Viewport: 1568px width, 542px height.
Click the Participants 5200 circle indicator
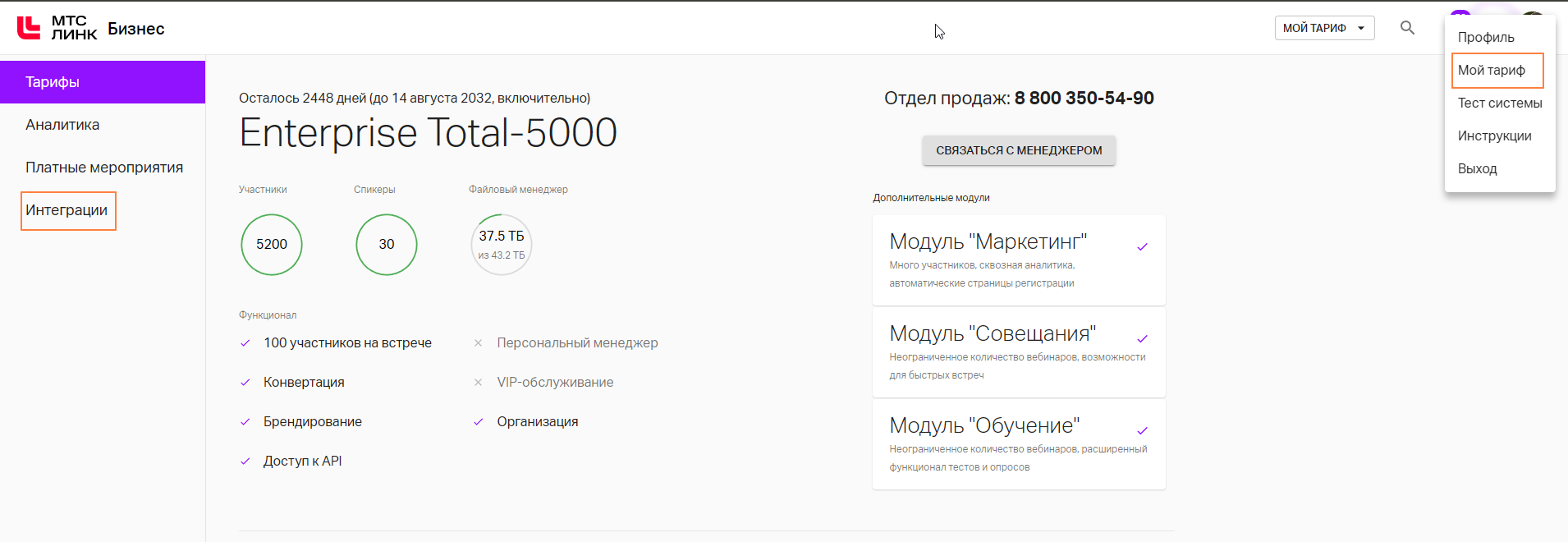(272, 245)
